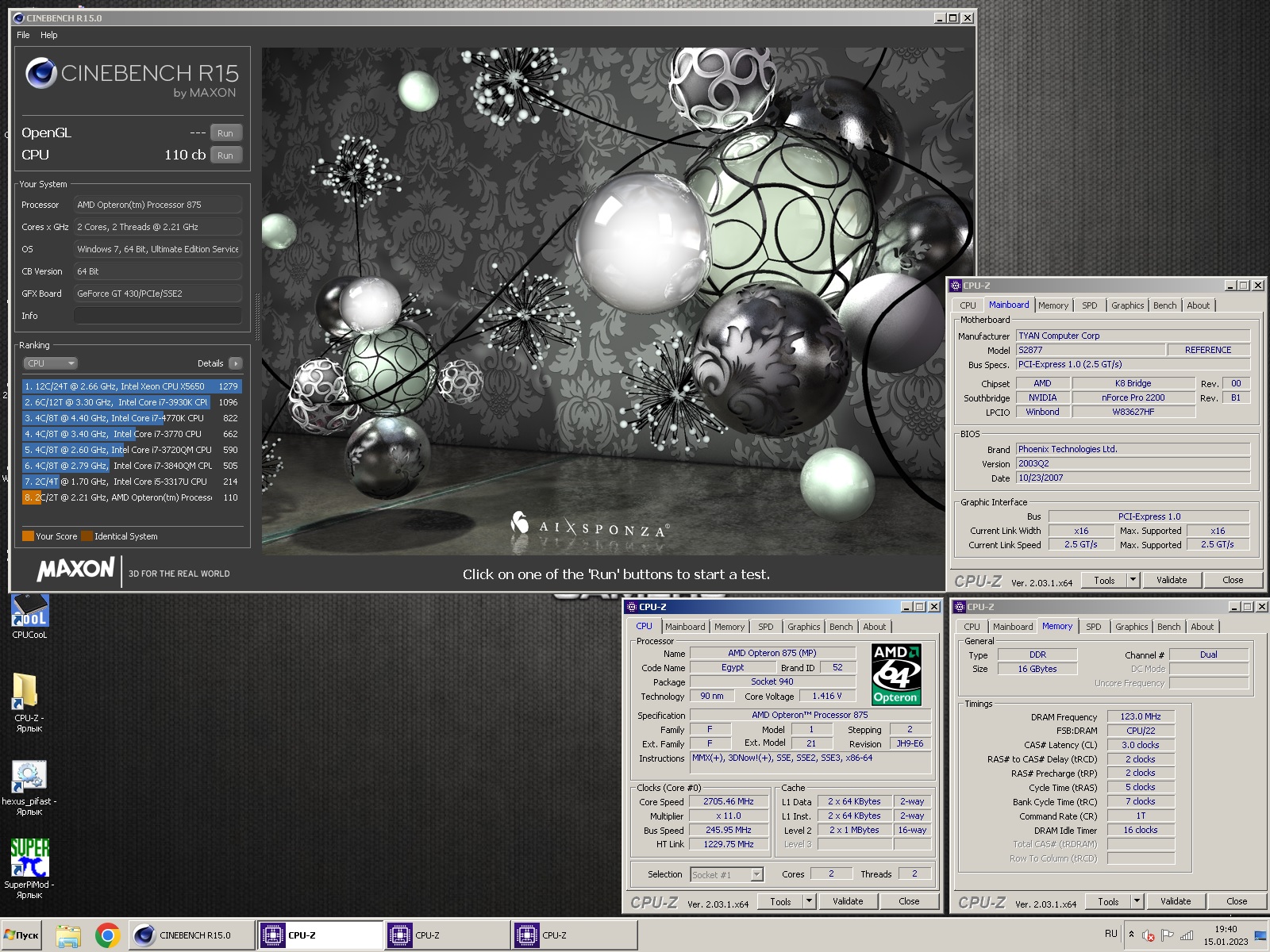Select Graphics tab in Mainboard CPU-Z window
1270x952 pixels.
click(x=1127, y=305)
